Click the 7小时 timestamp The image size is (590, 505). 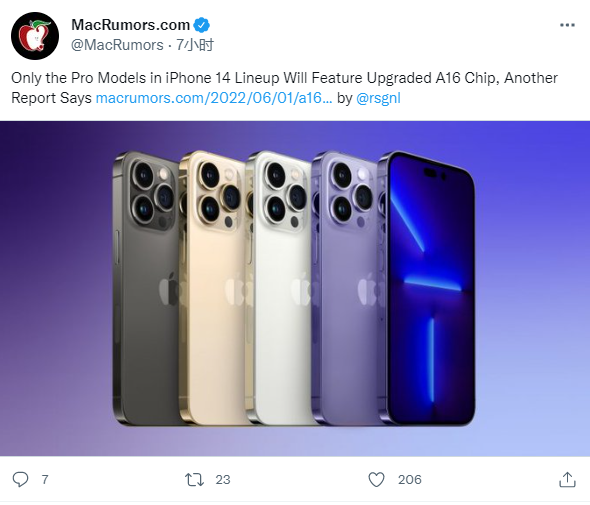coord(195,45)
